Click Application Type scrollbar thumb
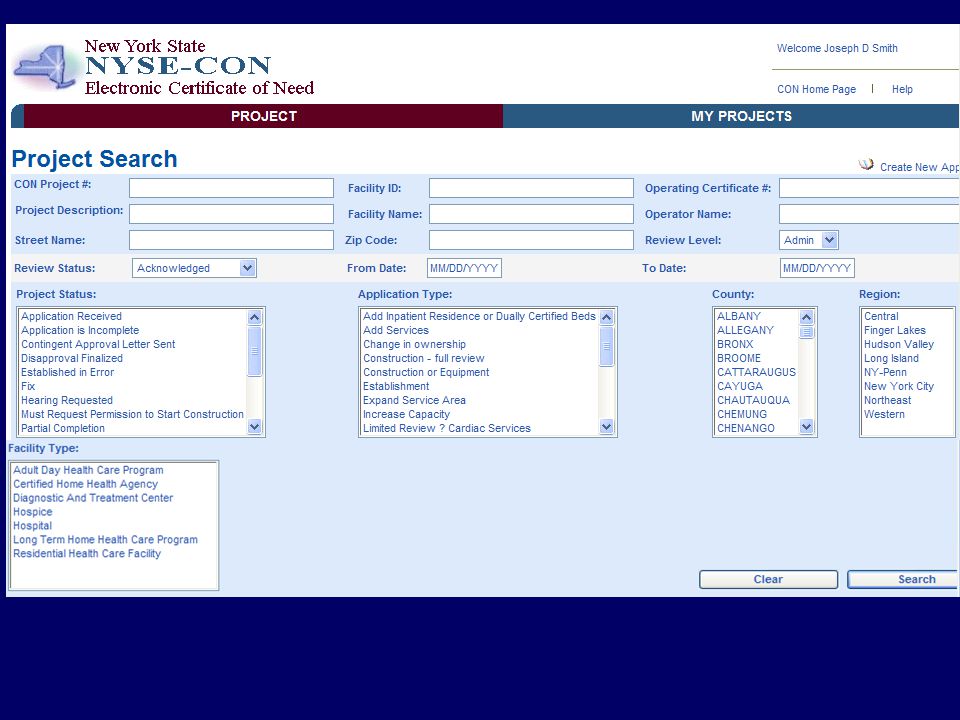Image resolution: width=960 pixels, height=720 pixels. point(607,346)
